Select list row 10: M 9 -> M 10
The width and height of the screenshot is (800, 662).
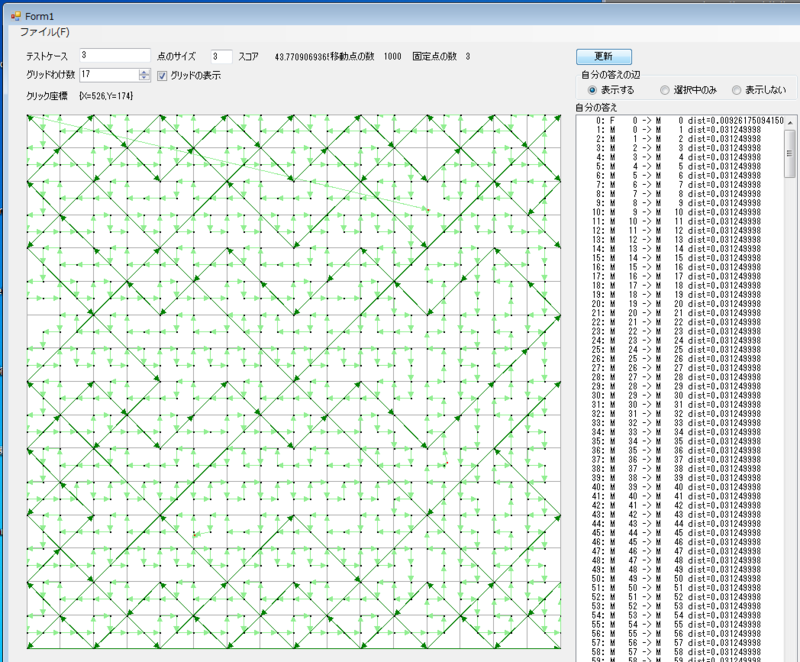[681, 212]
